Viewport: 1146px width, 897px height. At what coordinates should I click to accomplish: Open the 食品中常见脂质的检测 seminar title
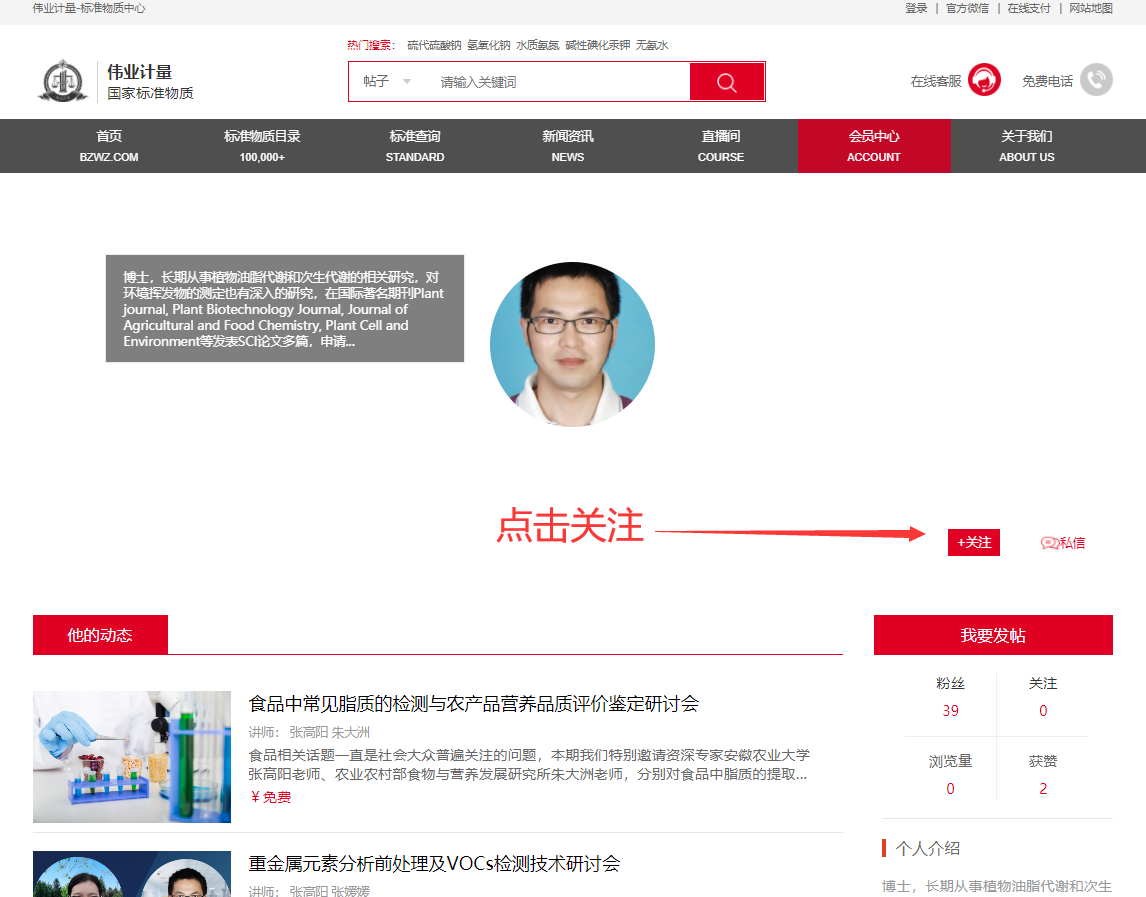tap(474, 703)
